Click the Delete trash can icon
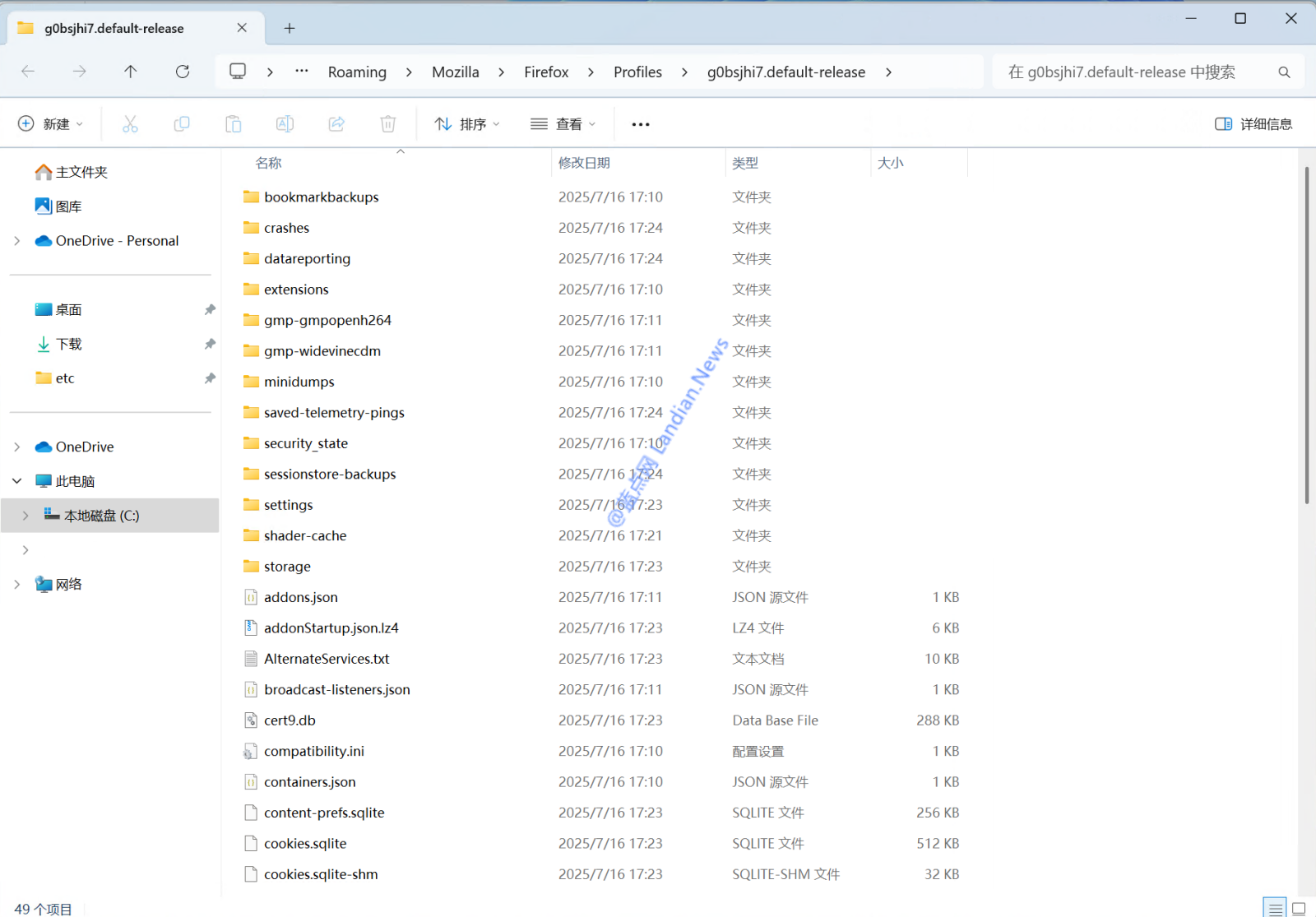Screen dimensions: 1316x917 click(x=388, y=124)
